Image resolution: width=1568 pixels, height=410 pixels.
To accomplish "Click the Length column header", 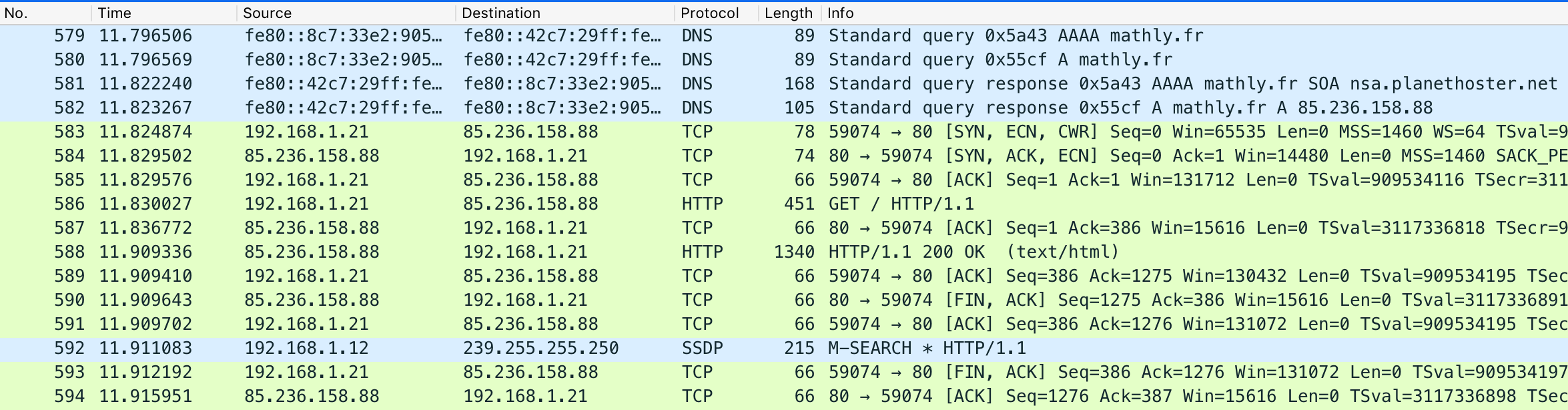I will (790, 13).
